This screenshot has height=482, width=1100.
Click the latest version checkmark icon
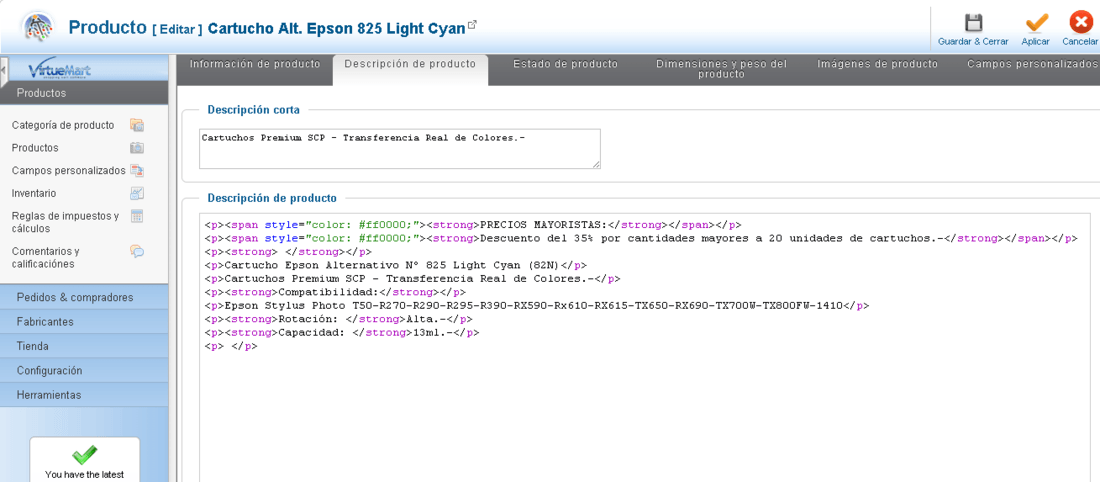[x=84, y=455]
